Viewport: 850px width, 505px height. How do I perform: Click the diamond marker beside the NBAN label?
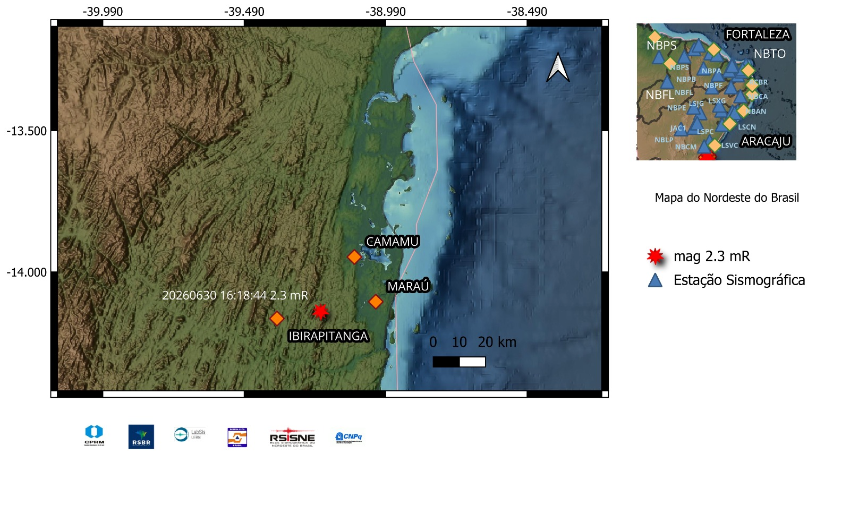[743, 111]
